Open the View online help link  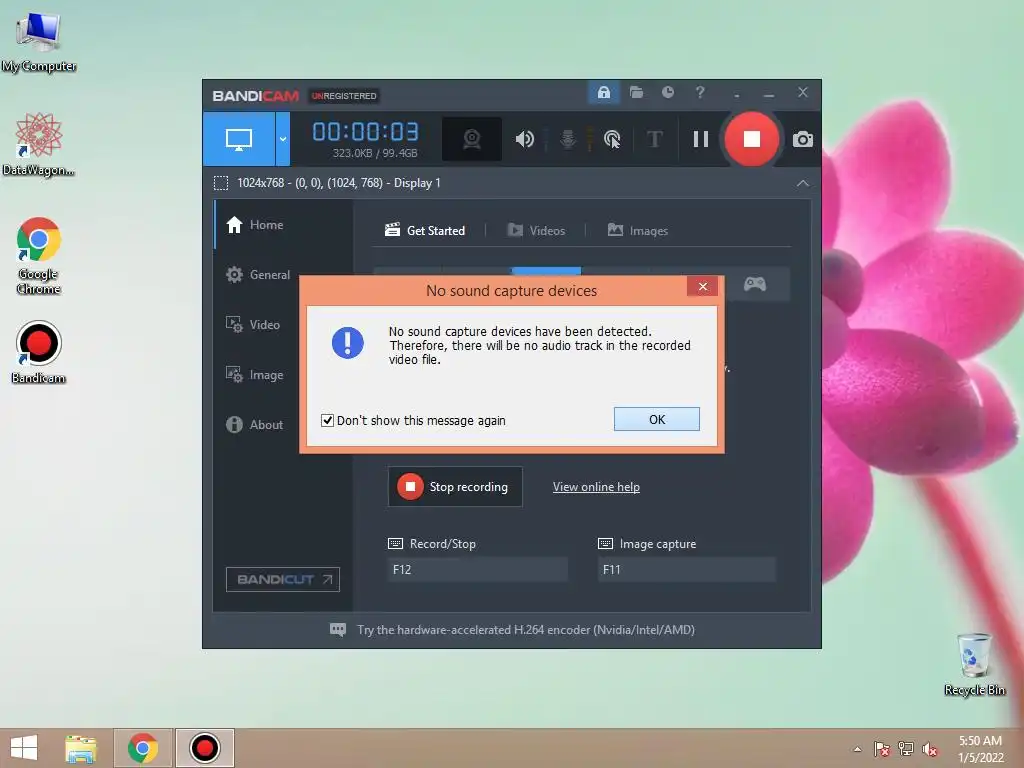pos(596,487)
